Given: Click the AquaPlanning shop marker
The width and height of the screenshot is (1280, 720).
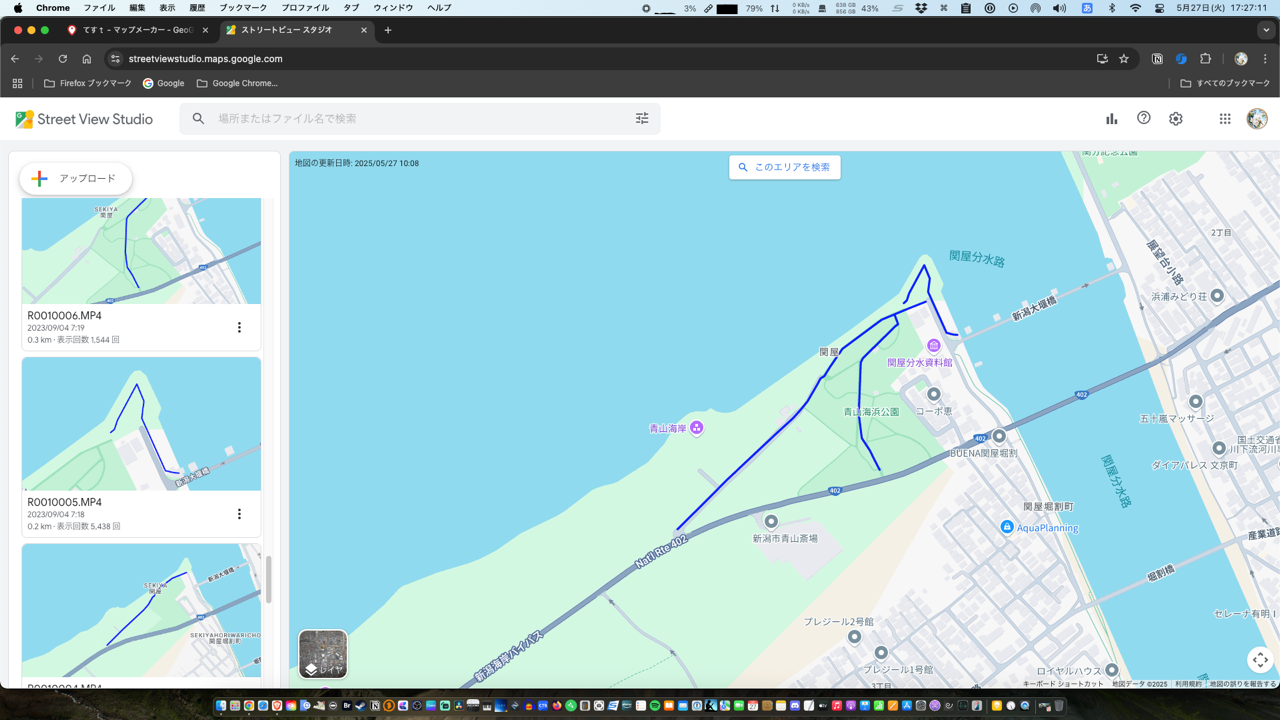Looking at the screenshot, I should [x=1007, y=527].
